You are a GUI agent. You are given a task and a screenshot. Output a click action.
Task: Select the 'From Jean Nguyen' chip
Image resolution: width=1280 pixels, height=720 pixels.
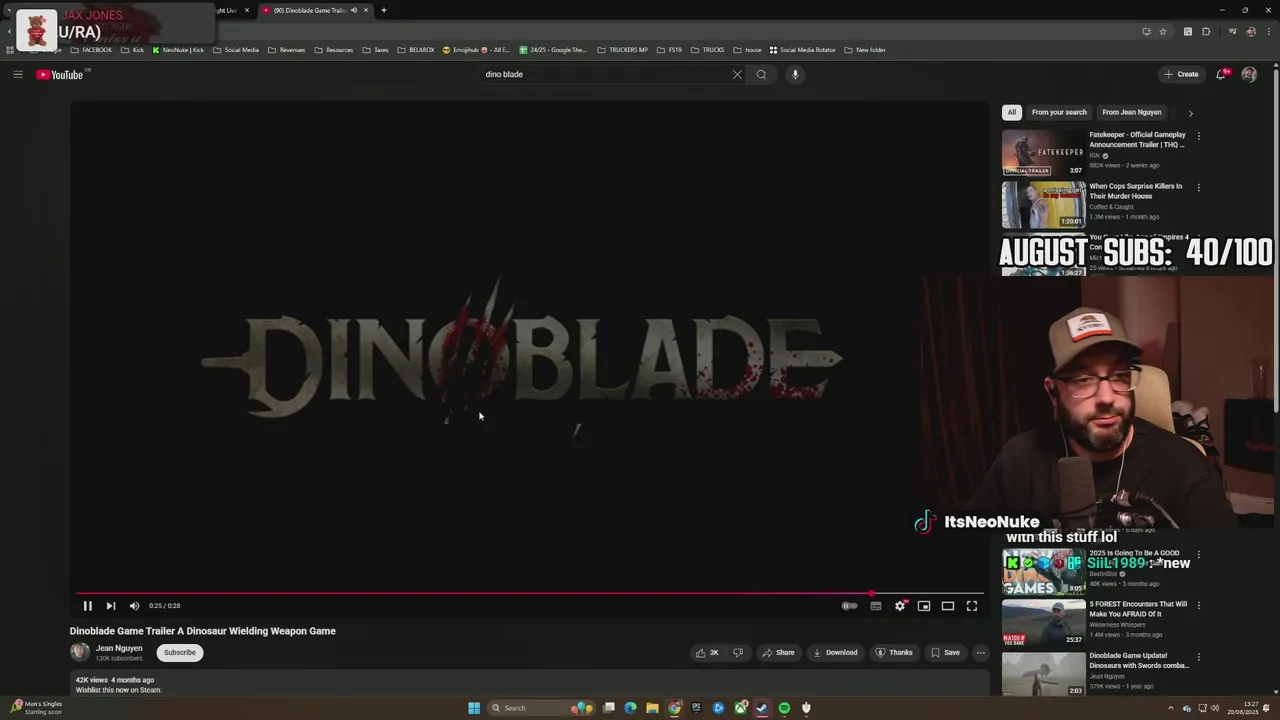click(x=1132, y=112)
